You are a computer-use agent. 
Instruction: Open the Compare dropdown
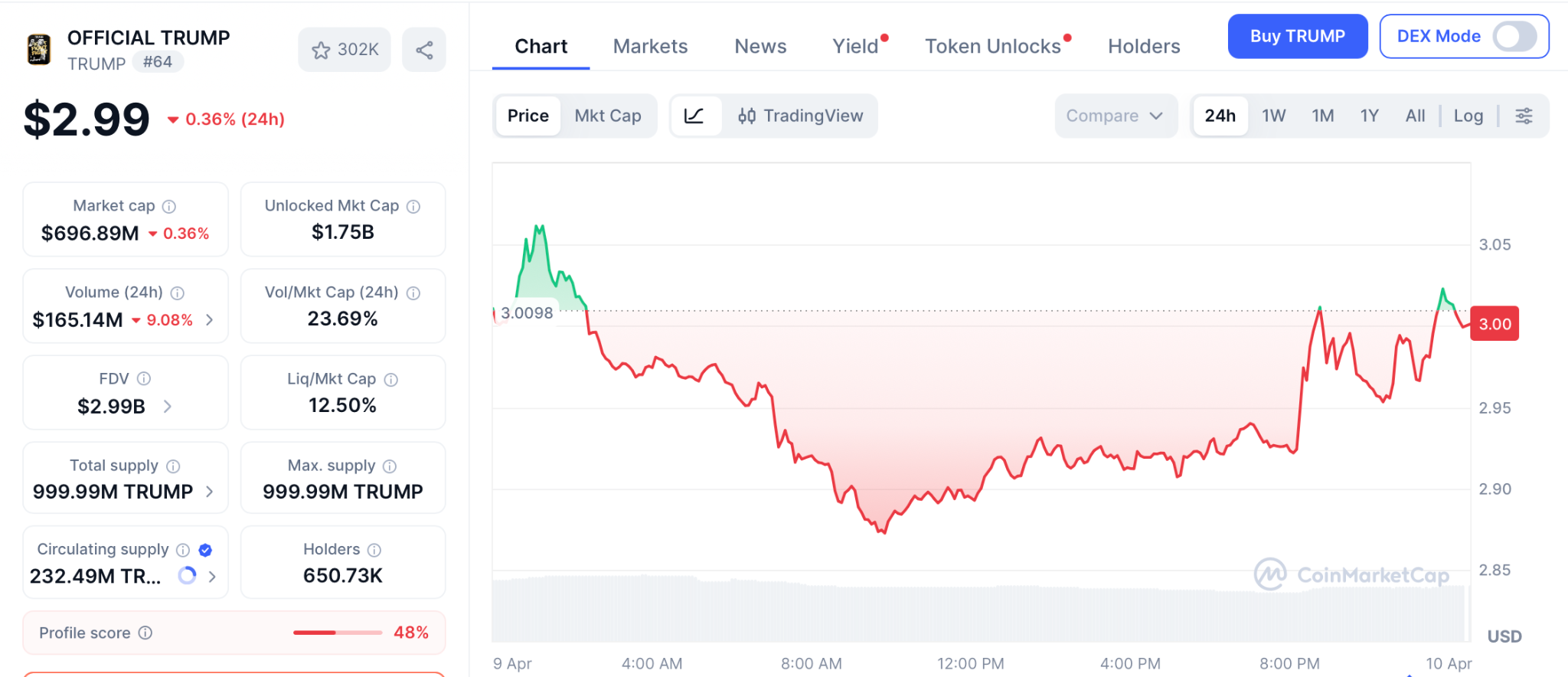click(1115, 116)
